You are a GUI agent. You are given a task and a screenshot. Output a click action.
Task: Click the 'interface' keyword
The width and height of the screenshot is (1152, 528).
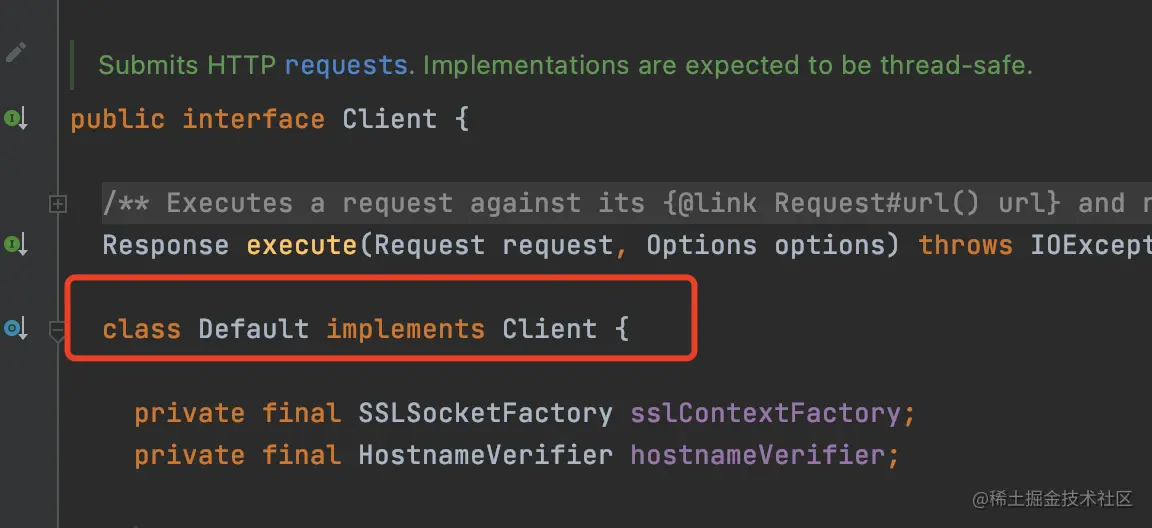coord(253,118)
